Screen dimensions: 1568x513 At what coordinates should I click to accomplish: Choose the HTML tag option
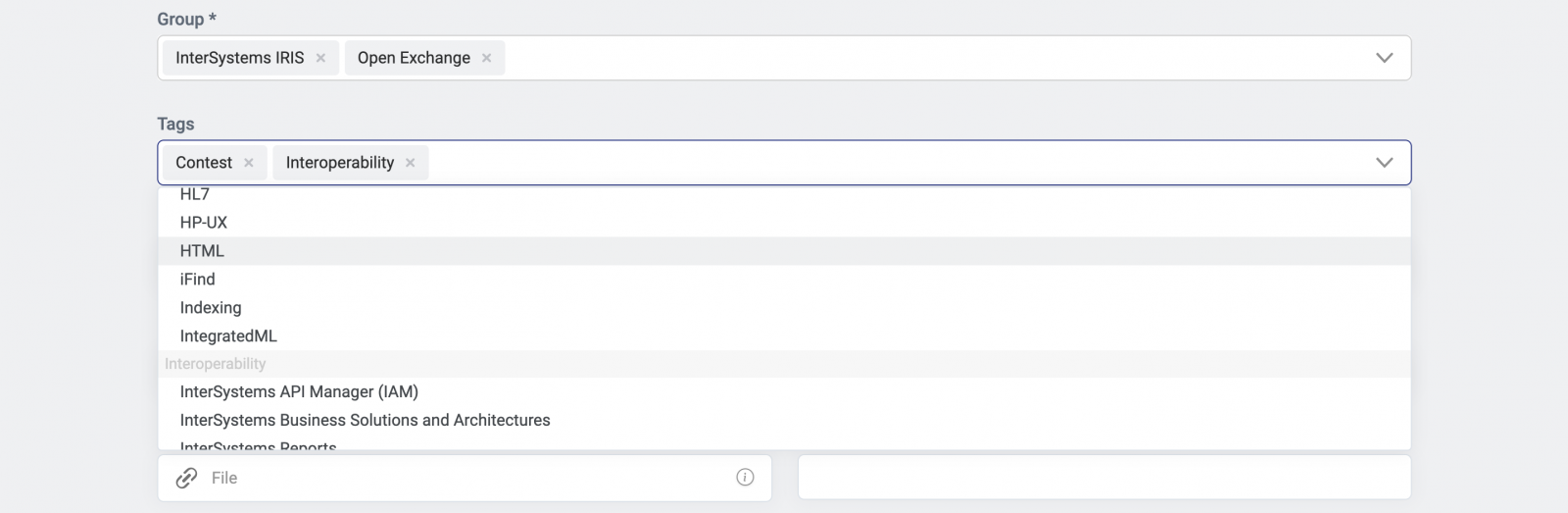tap(202, 251)
